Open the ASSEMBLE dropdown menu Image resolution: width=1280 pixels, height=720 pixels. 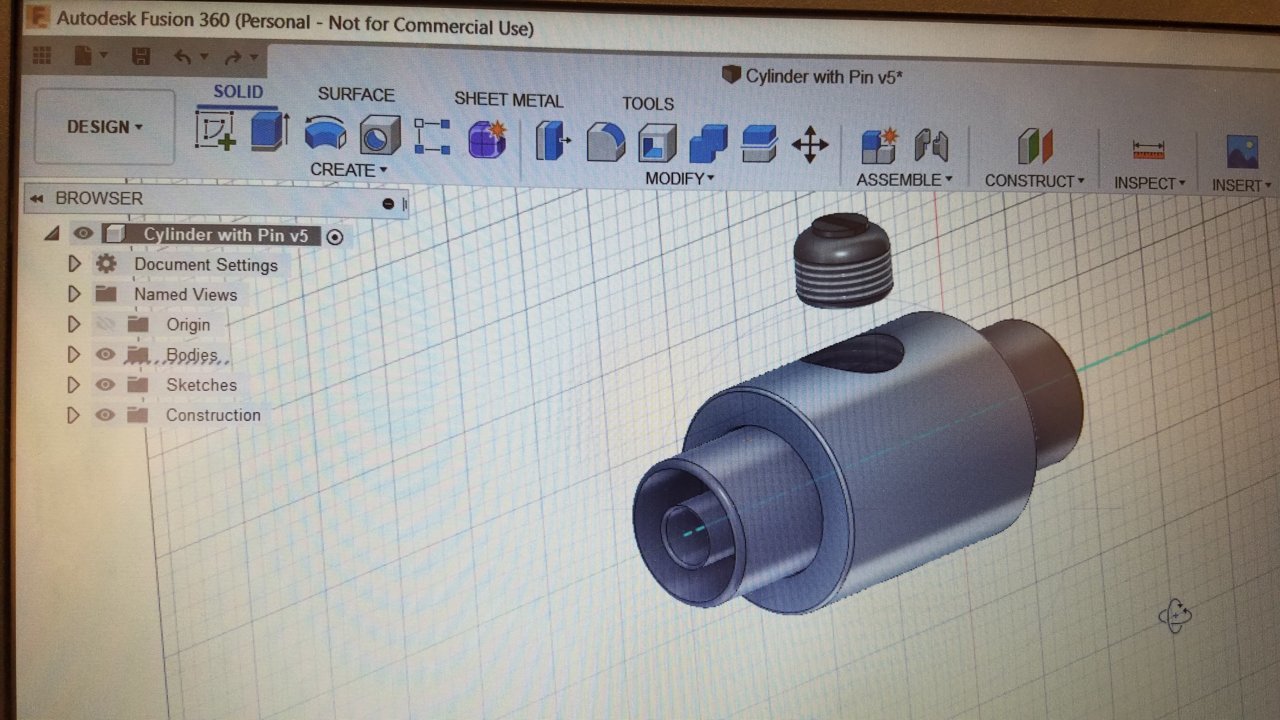[904, 180]
